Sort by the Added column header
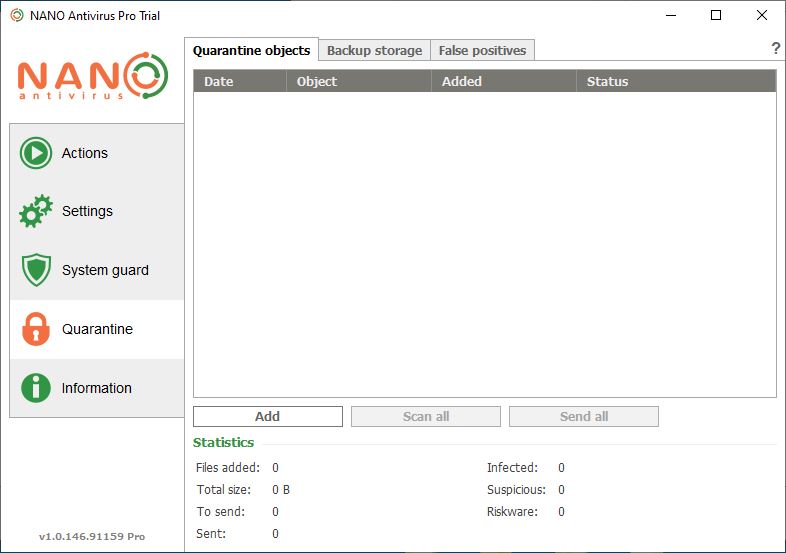The width and height of the screenshot is (786, 553). click(504, 81)
